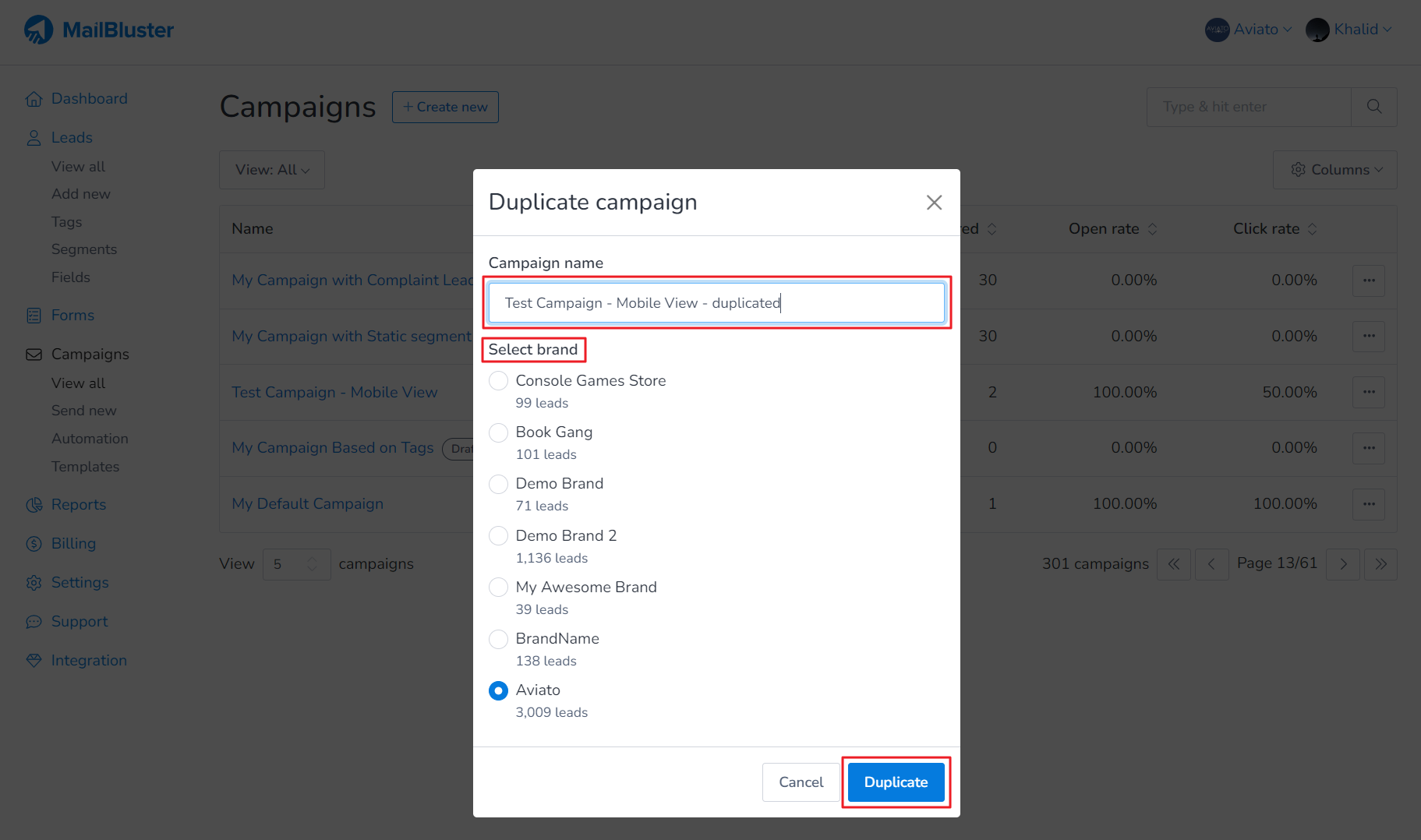This screenshot has width=1421, height=840.
Task: Open Fields in sidebar
Action: coord(71,277)
